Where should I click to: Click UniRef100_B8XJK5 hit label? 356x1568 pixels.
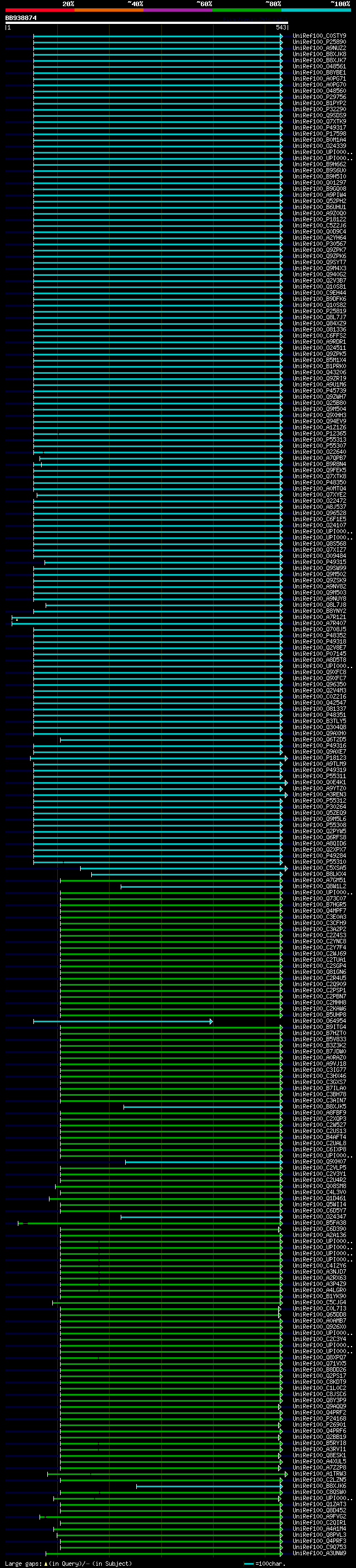coord(319,1106)
